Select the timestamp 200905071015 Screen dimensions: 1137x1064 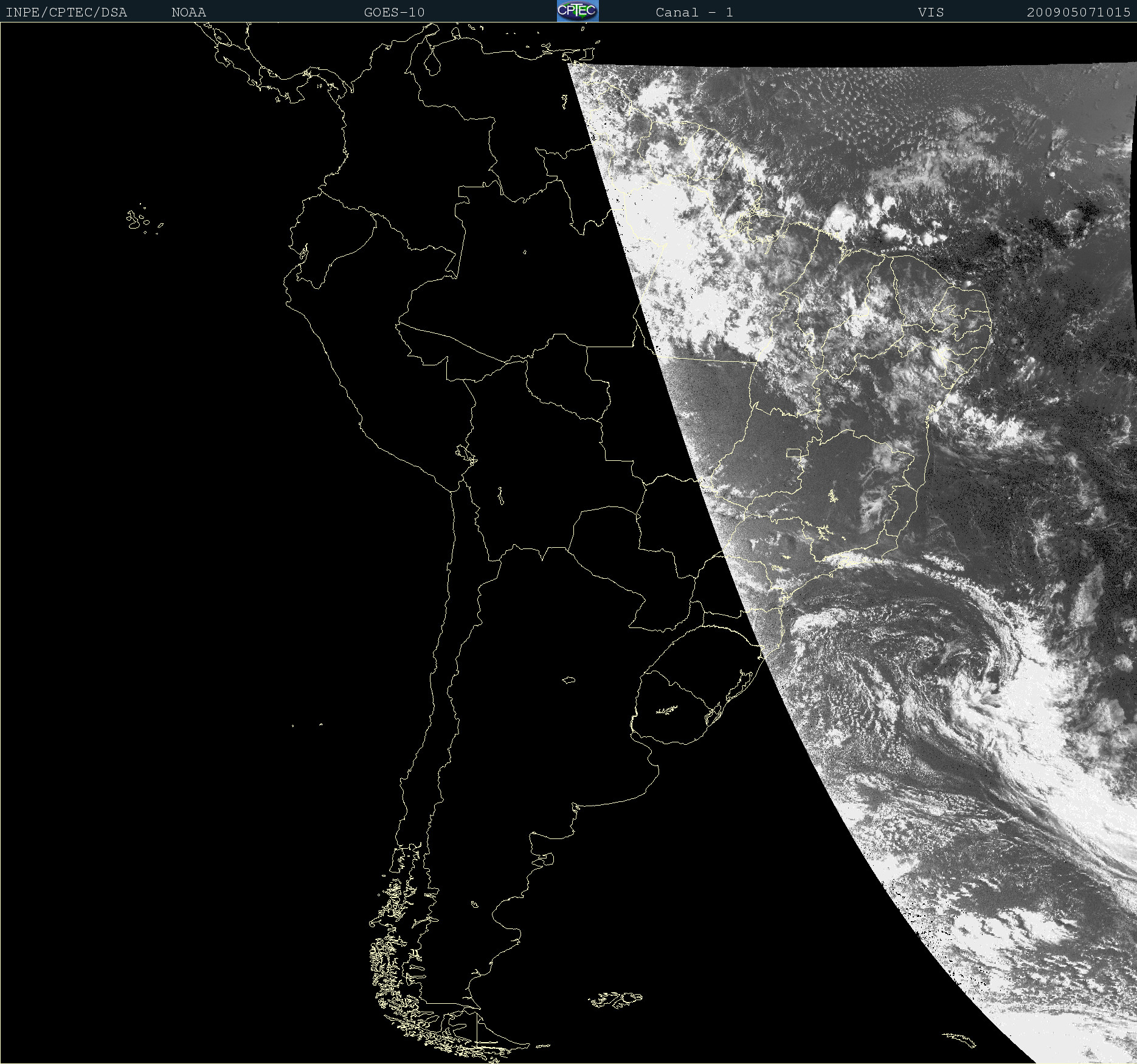pyautogui.click(x=1079, y=12)
